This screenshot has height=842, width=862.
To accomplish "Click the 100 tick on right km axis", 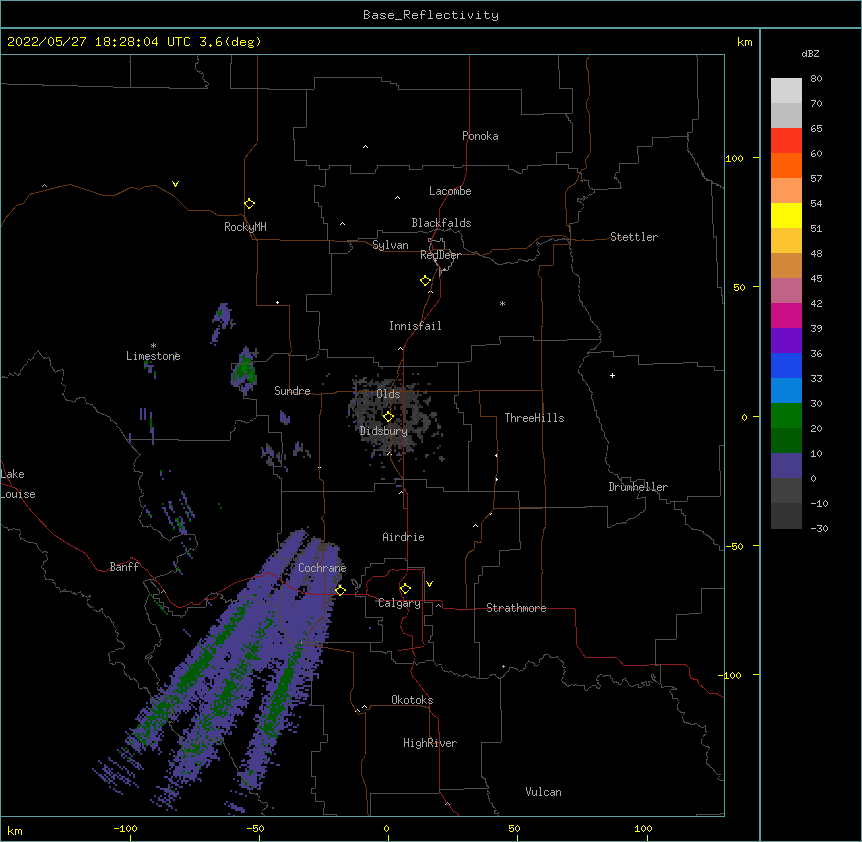I will 734,158.
